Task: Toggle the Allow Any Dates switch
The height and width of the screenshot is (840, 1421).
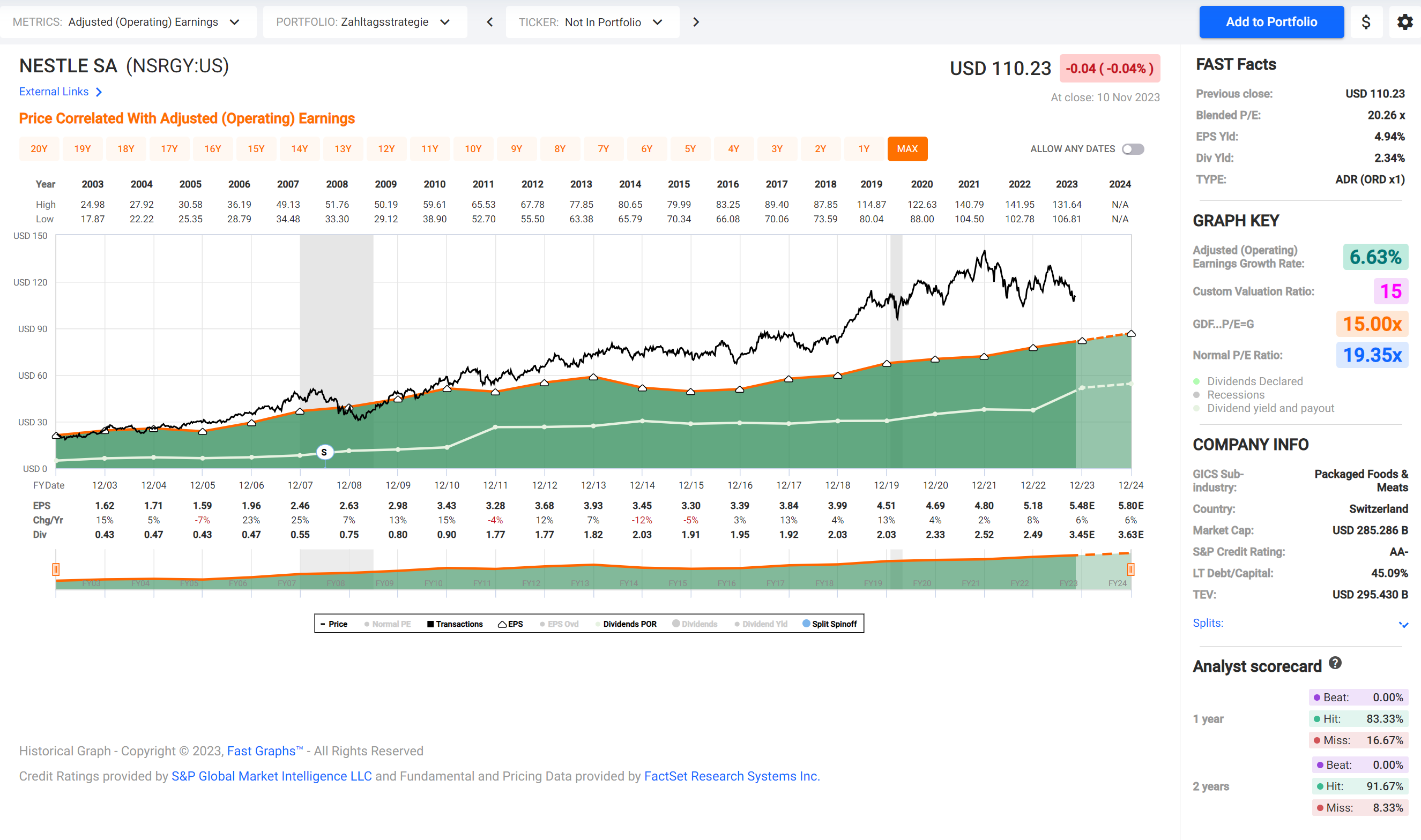Action: coord(1133,149)
